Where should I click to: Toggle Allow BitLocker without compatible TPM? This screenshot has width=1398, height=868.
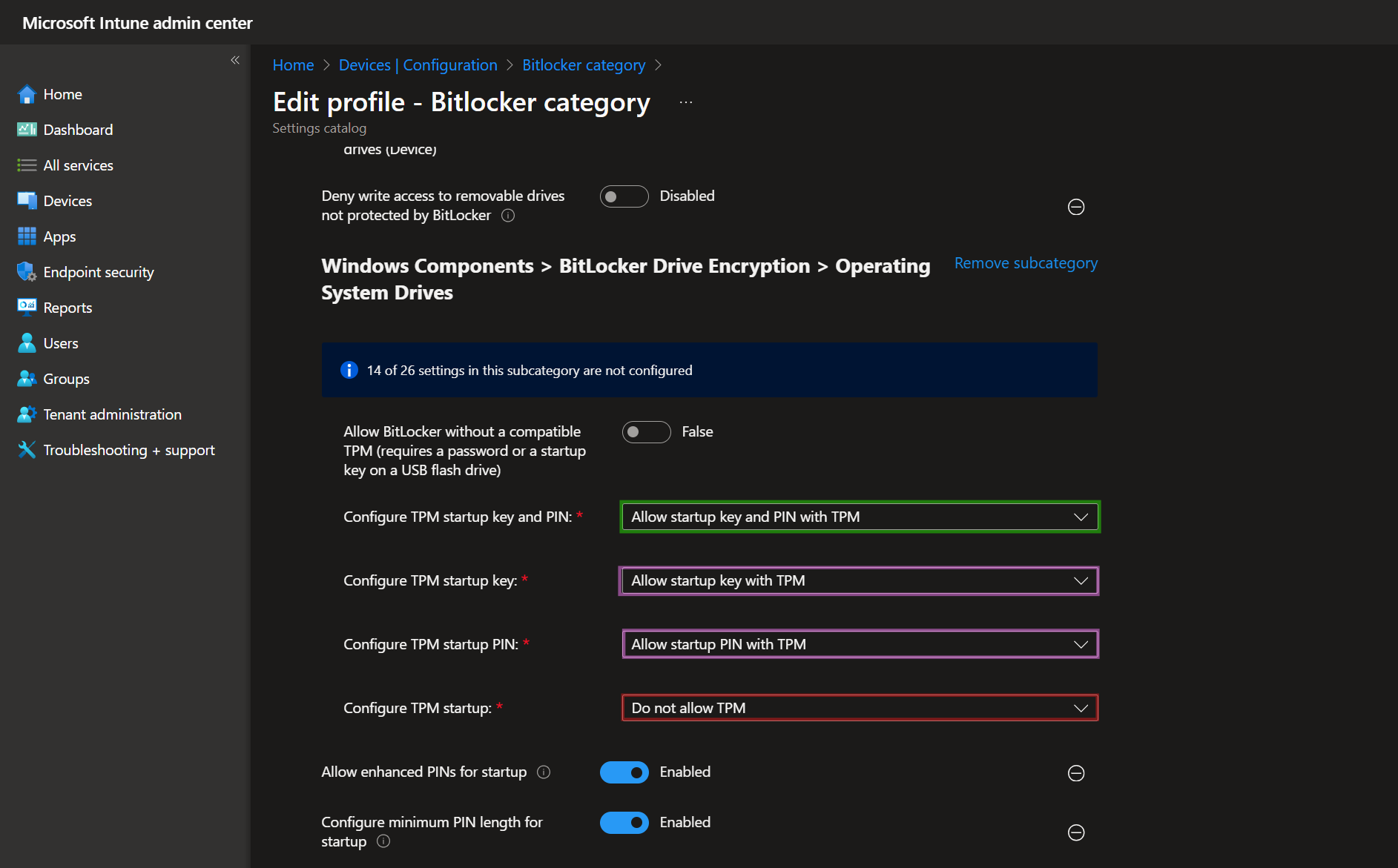pos(647,432)
